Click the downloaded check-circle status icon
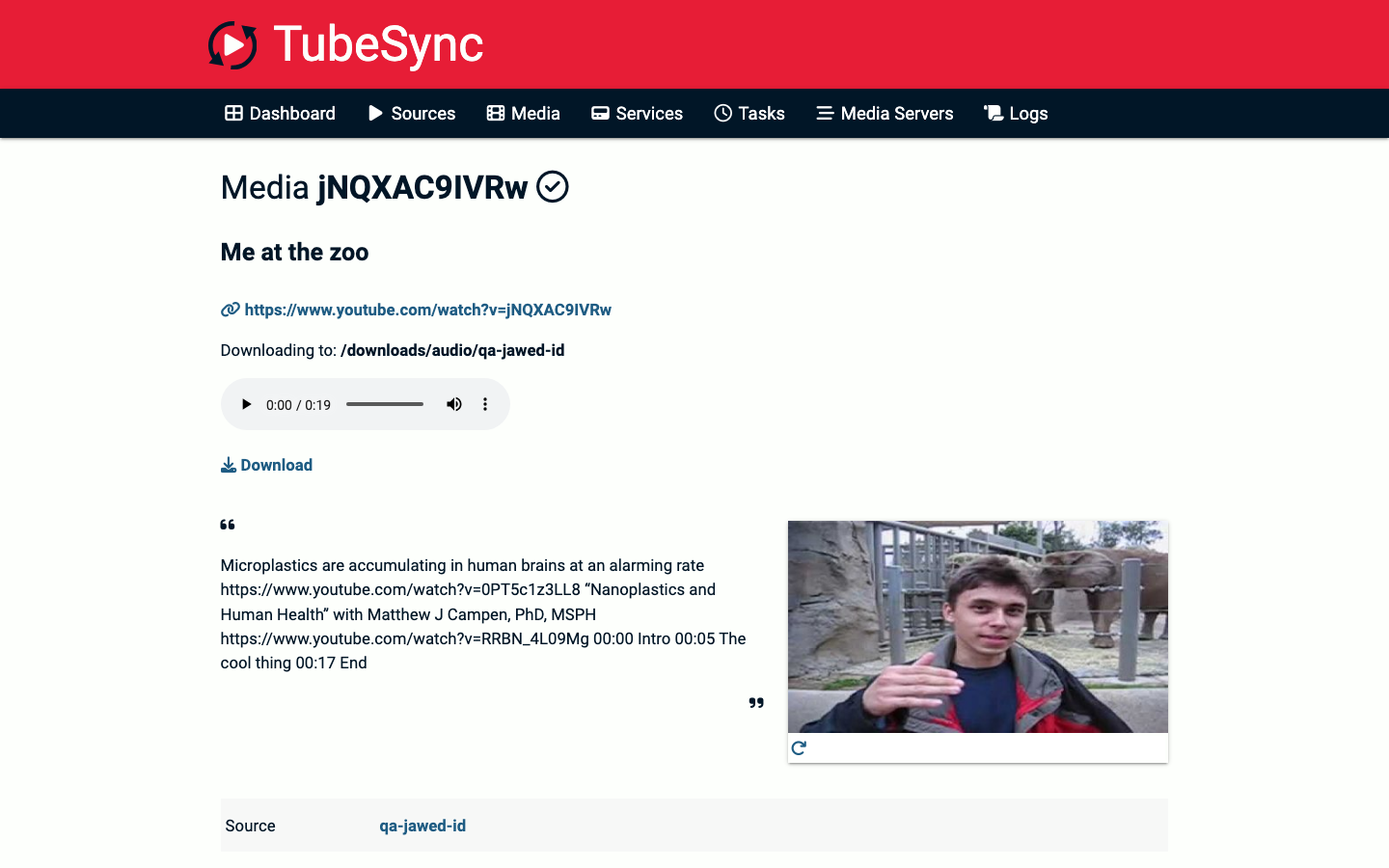The height and width of the screenshot is (868, 1389). coord(553,186)
